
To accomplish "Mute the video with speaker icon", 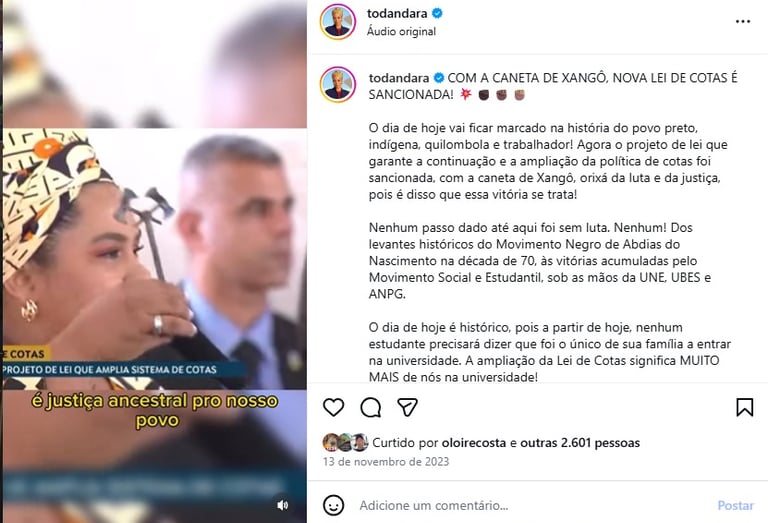I will tap(283, 505).
